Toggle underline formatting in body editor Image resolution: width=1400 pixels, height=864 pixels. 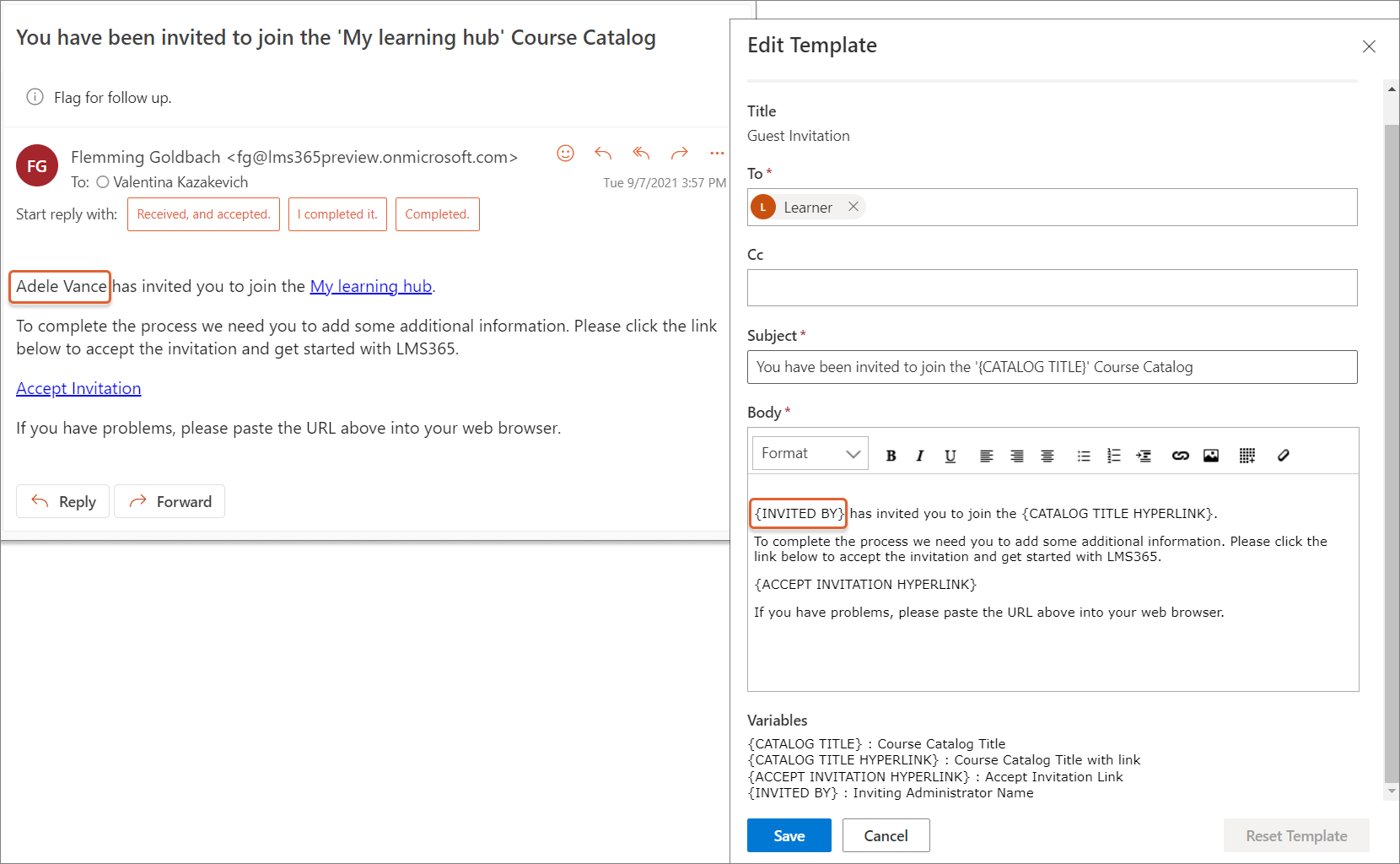click(950, 456)
